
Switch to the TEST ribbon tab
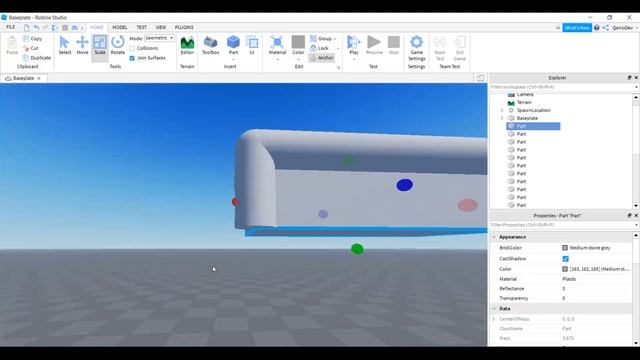pos(141,27)
